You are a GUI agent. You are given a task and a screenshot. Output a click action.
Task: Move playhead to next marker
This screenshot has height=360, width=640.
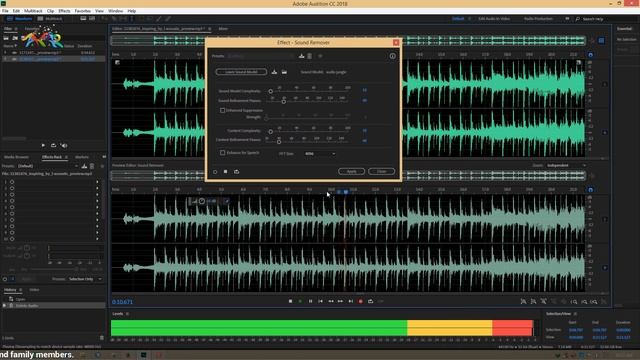[351, 301]
